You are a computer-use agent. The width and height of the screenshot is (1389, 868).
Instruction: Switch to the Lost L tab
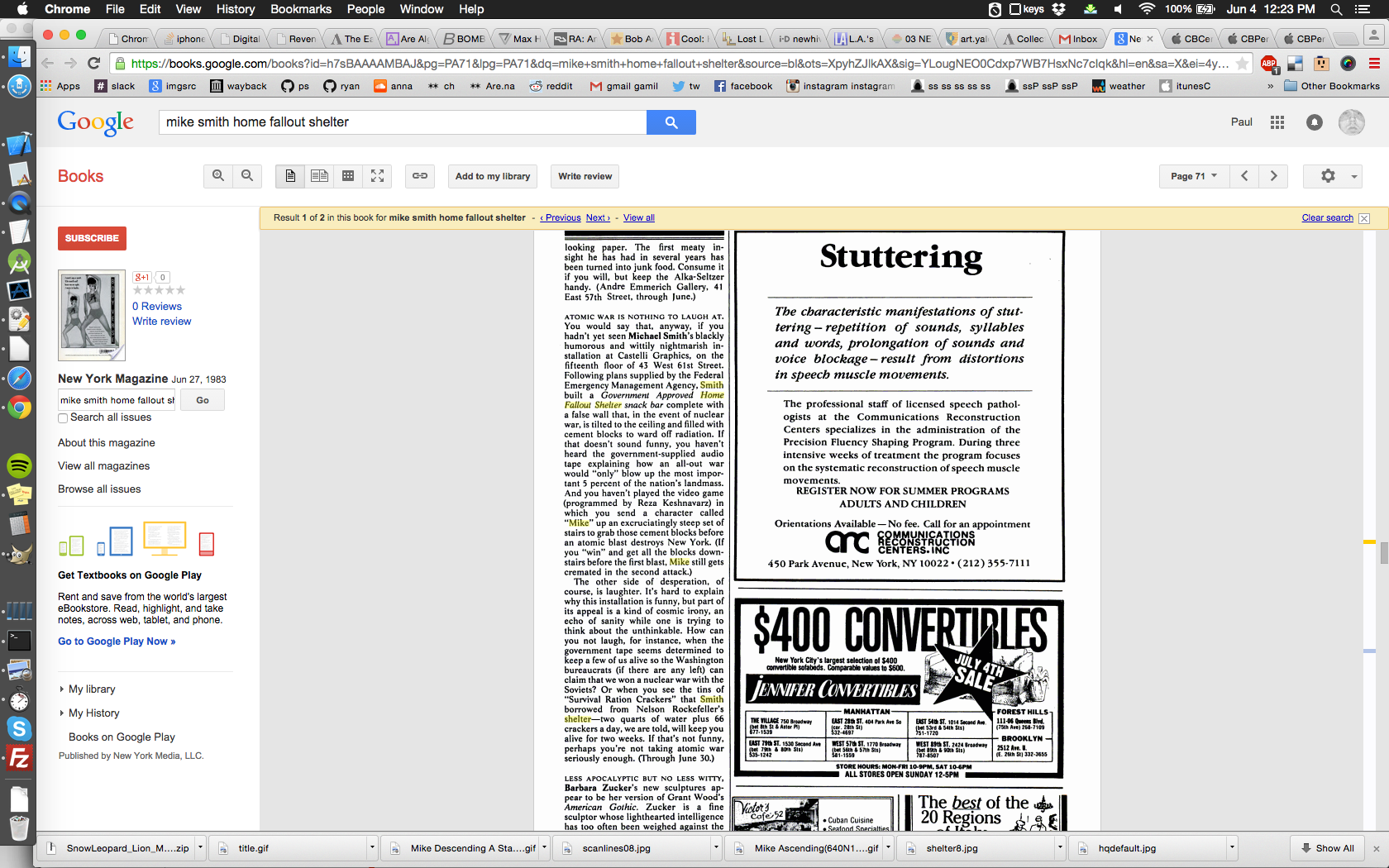pyautogui.click(x=742, y=39)
